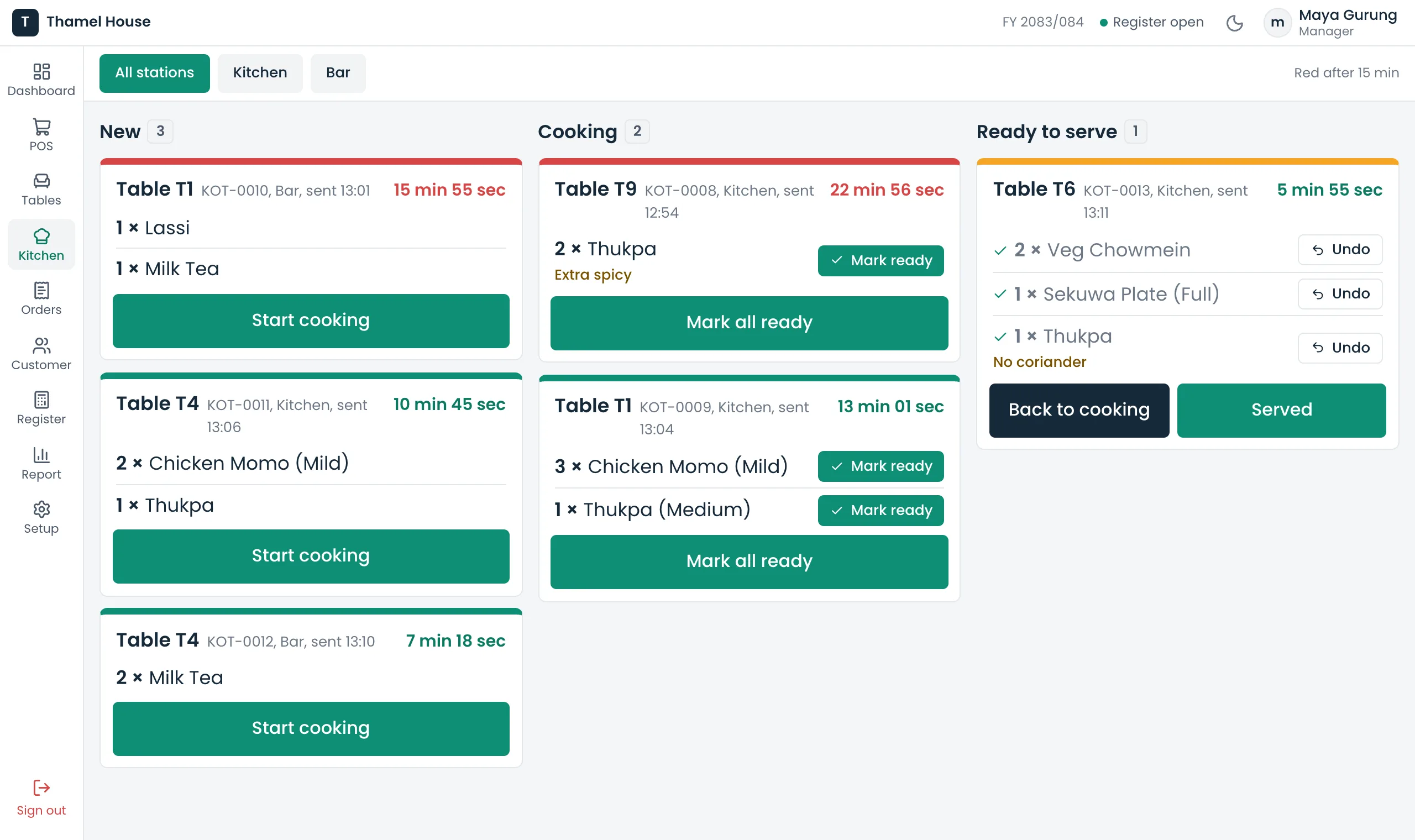Viewport: 1415px width, 840px height.
Task: Mark the Table T9 Thukpa item ready
Action: (881, 260)
